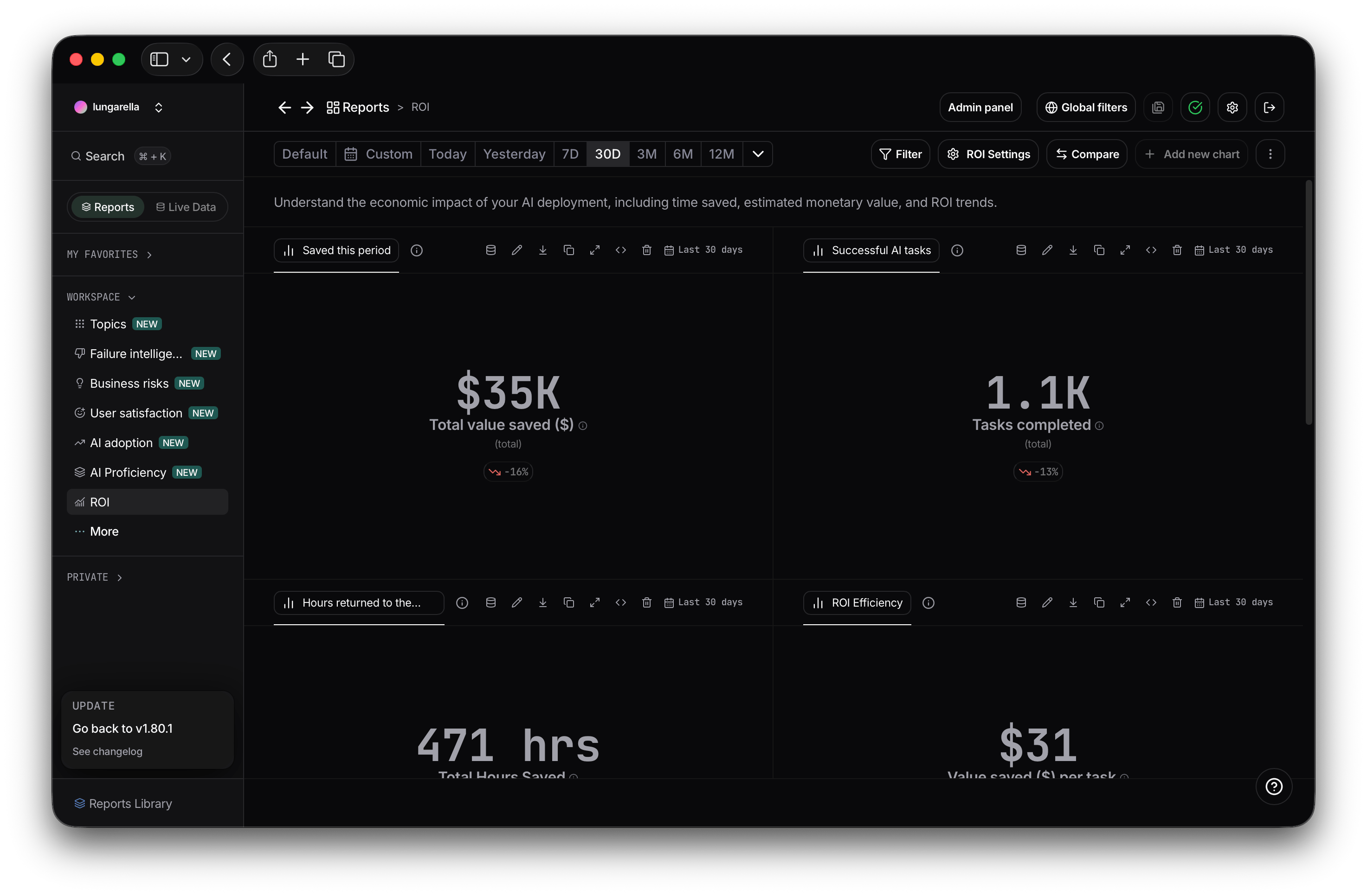Screen dimensions: 1367x896
Task: Open the See changelog link
Action: pos(107,751)
